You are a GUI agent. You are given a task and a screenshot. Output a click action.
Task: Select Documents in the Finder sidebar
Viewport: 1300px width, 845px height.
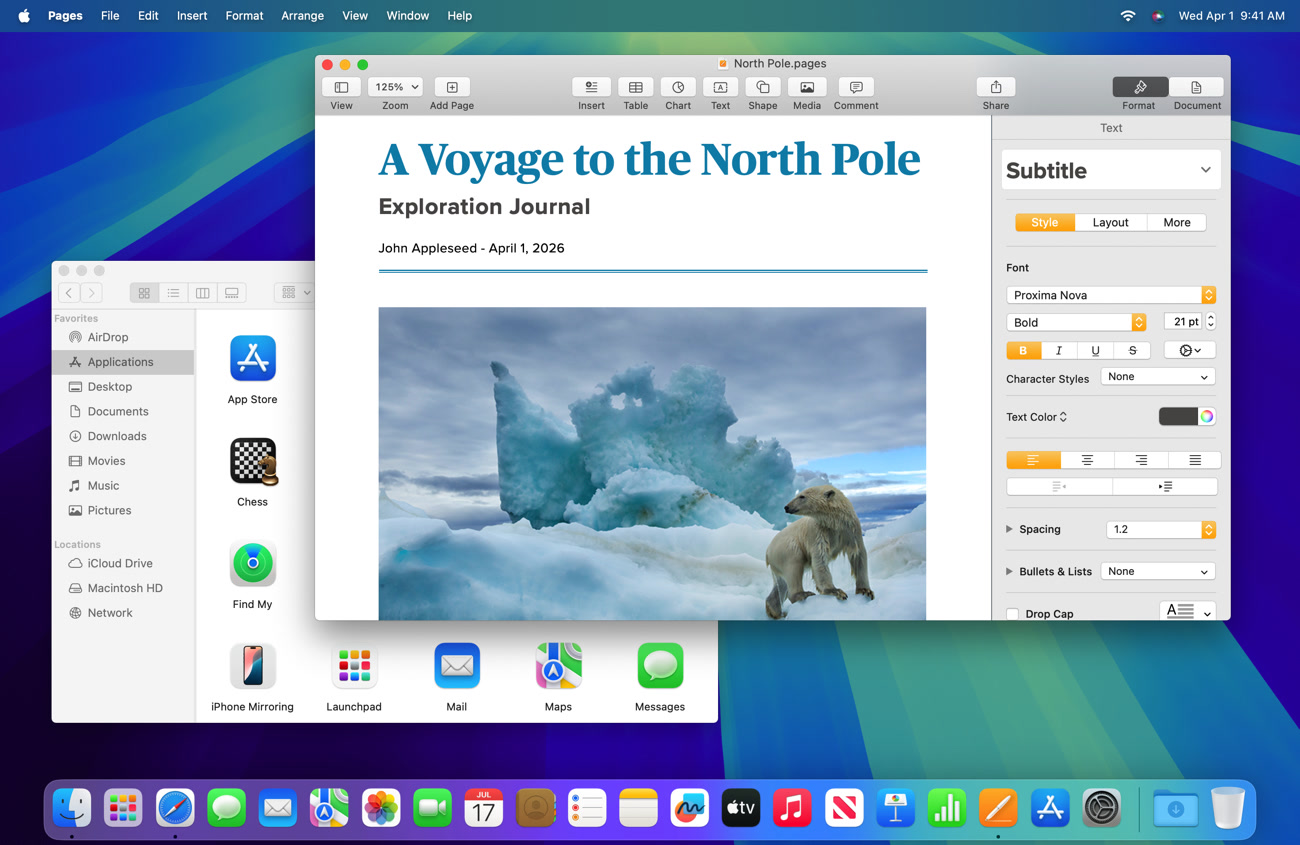click(118, 412)
